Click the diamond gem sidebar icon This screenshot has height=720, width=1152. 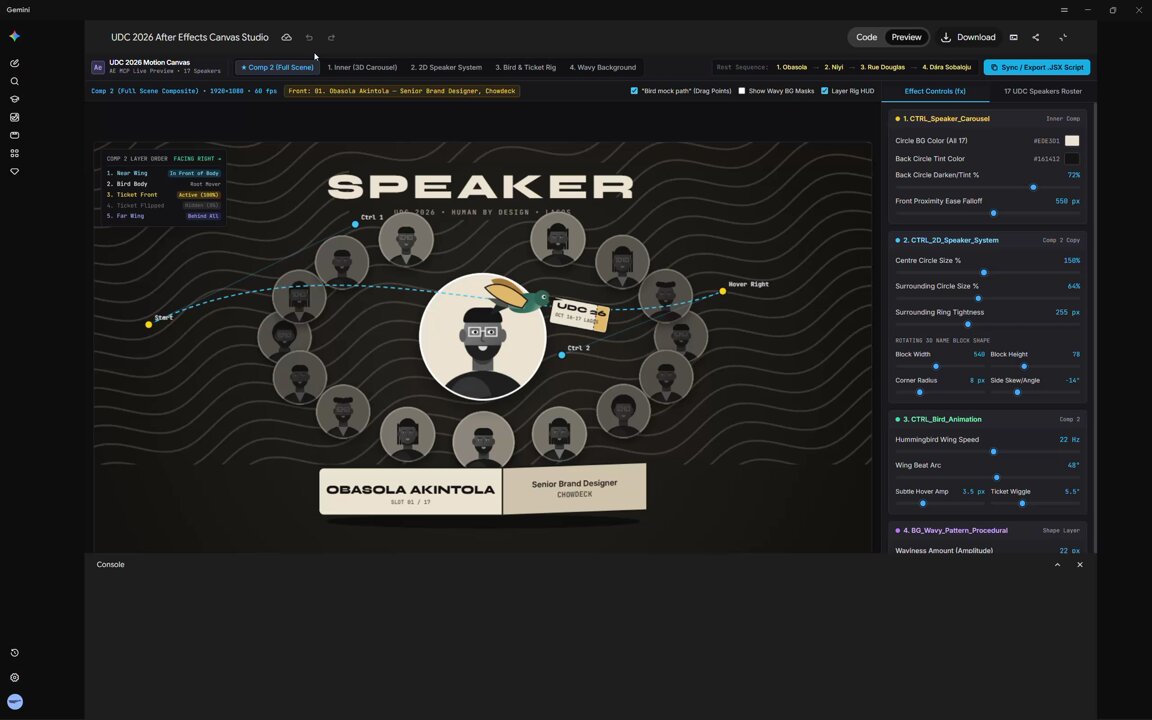click(15, 171)
